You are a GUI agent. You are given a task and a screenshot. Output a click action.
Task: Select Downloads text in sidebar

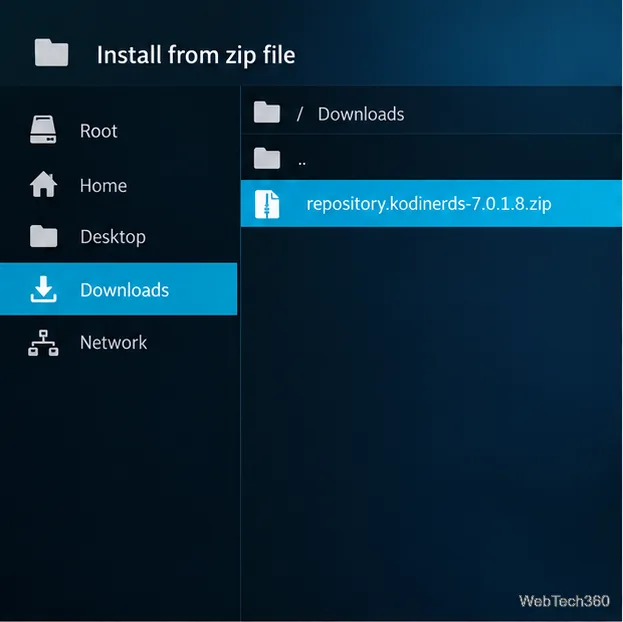coord(124,290)
